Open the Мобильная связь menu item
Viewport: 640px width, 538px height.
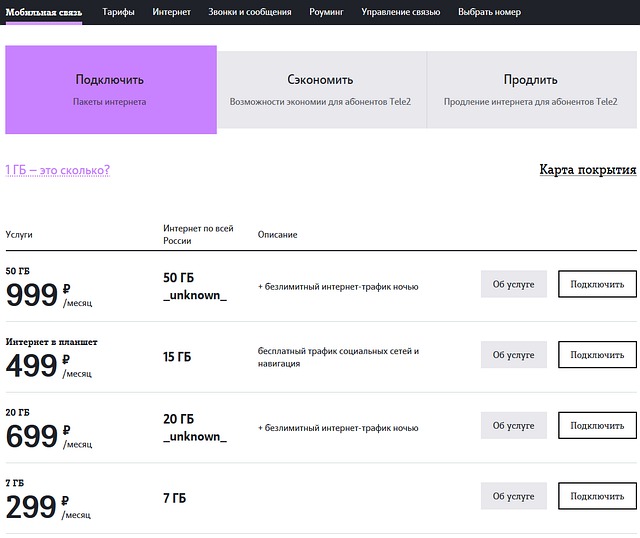point(44,12)
